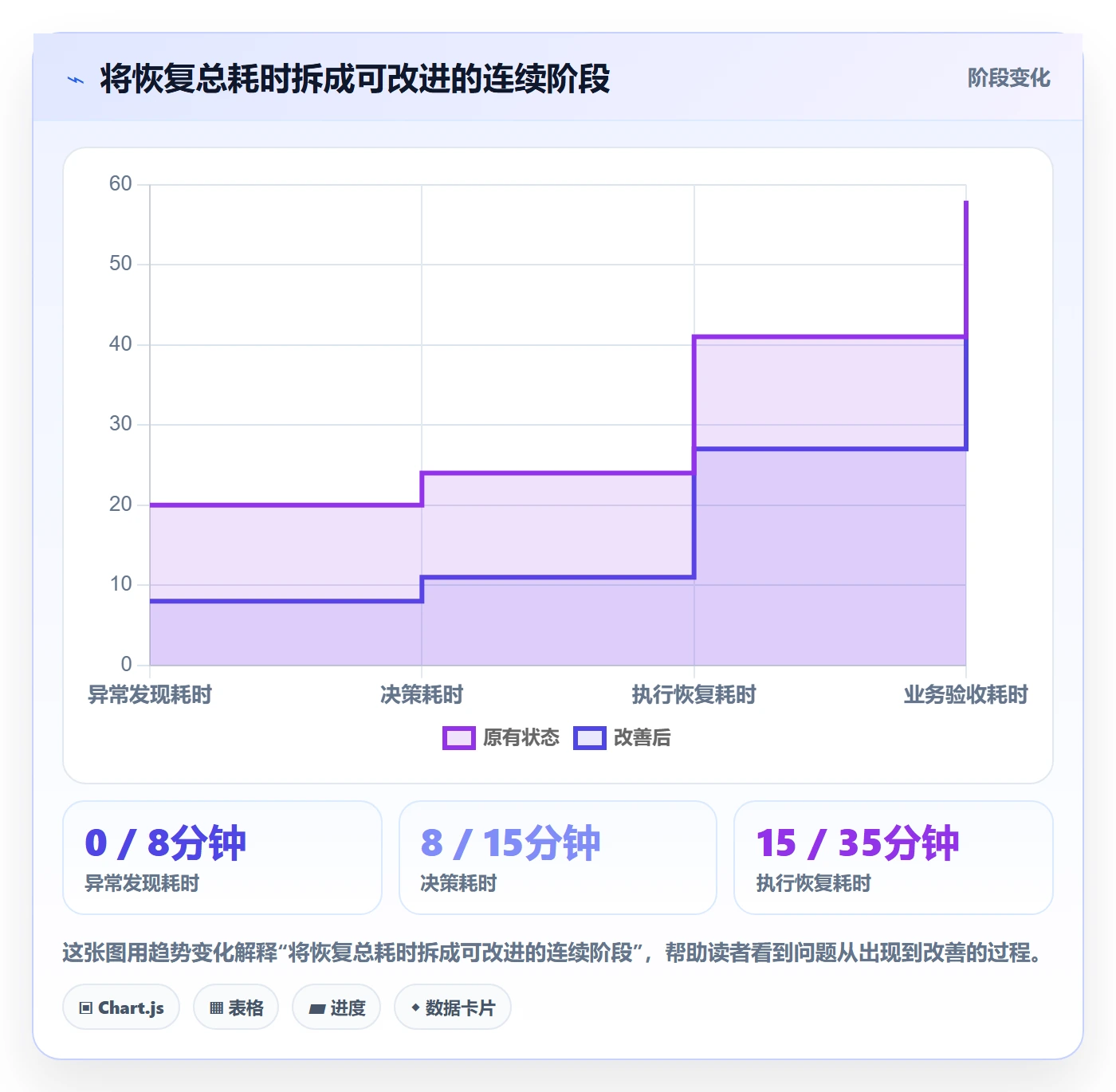Click the x-axis label 执行恢复耗时 under the chart
Screen dimensions: 1116x1092
(694, 695)
